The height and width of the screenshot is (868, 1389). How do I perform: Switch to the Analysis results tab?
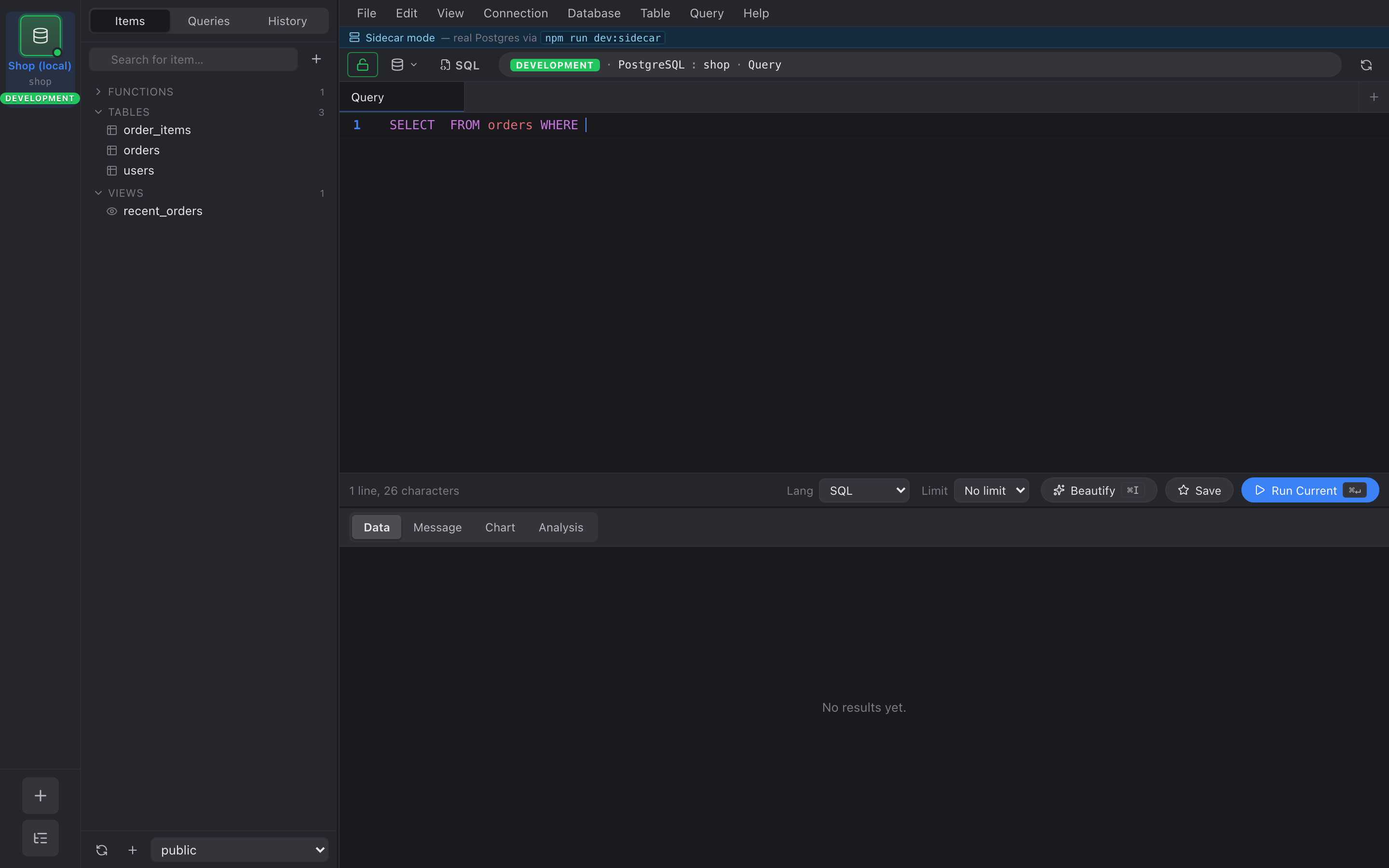click(561, 527)
